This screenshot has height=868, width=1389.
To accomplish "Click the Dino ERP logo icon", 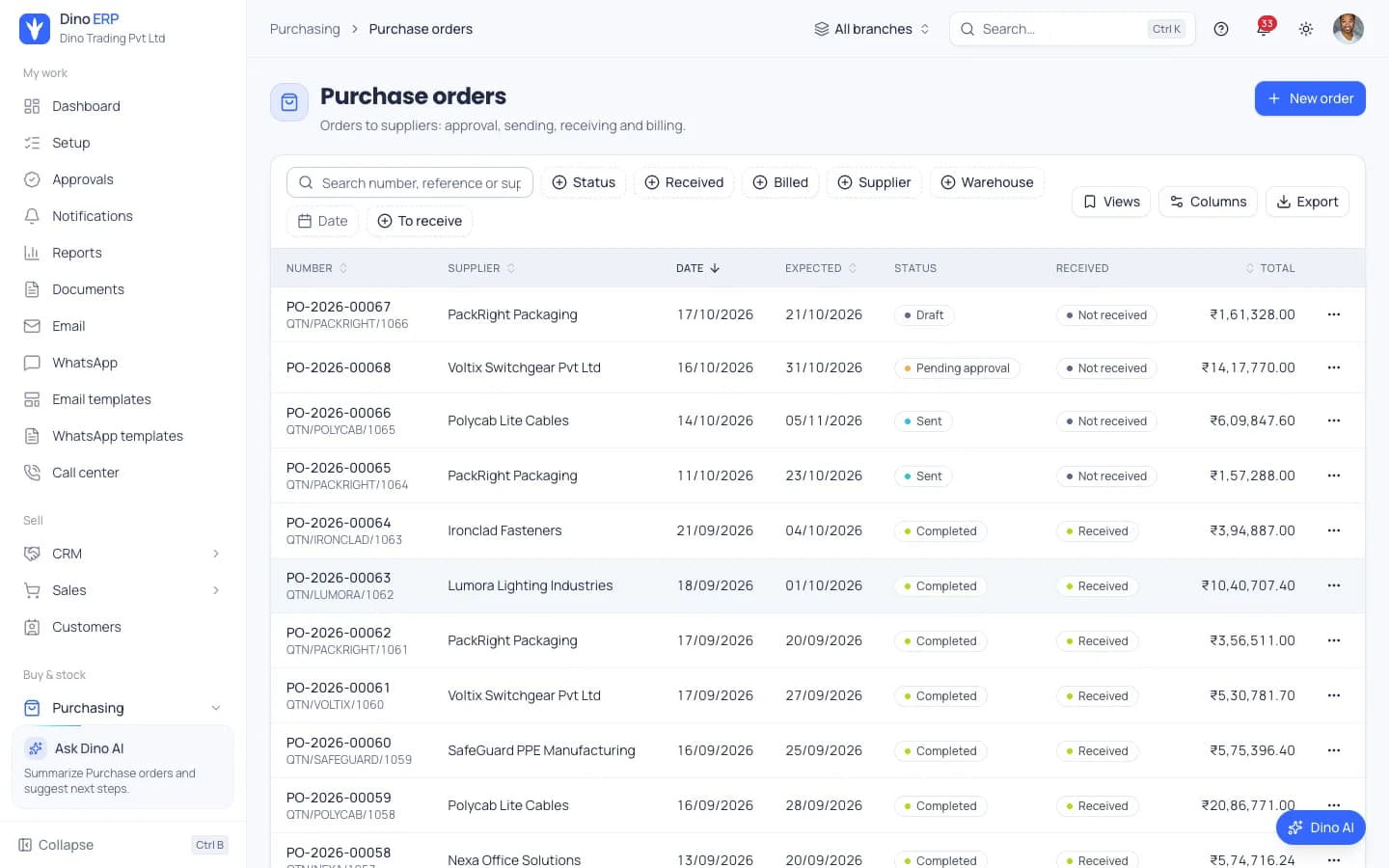I will click(35, 29).
